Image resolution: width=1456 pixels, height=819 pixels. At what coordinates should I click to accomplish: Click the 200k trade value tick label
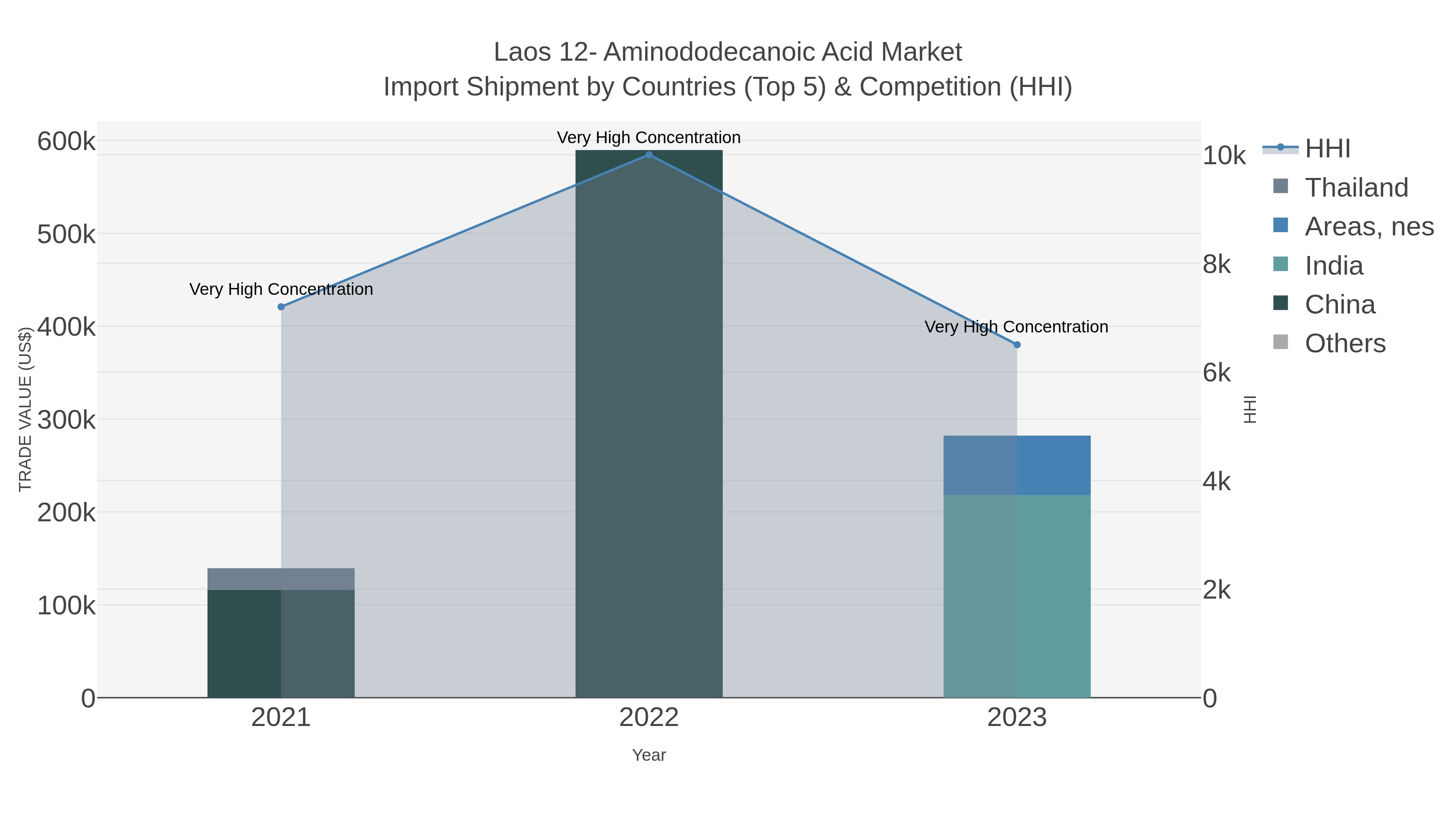pos(66,513)
